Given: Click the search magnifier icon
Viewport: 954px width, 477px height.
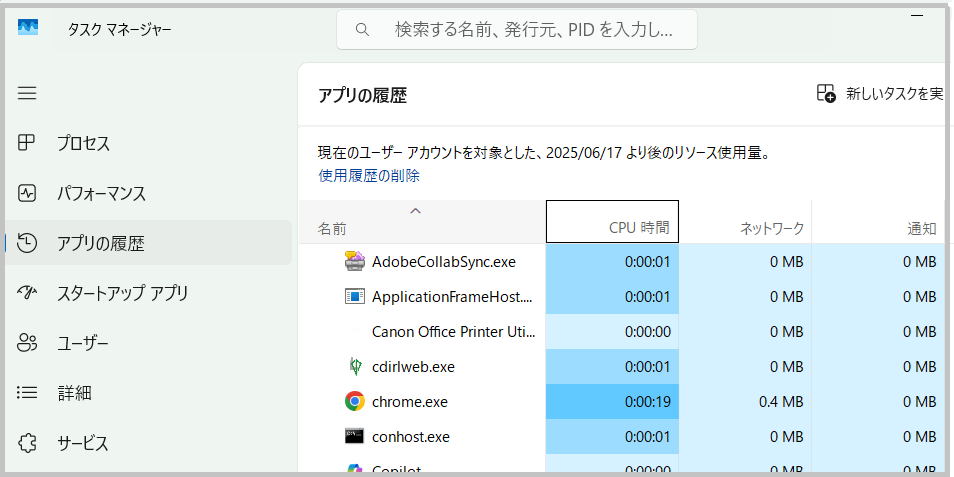Looking at the screenshot, I should click(x=363, y=29).
